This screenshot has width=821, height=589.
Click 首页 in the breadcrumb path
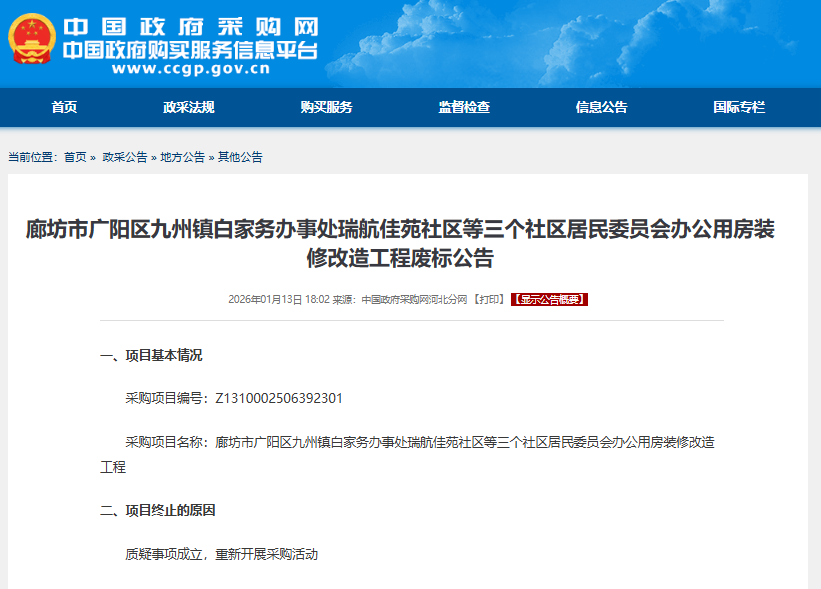pyautogui.click(x=75, y=157)
